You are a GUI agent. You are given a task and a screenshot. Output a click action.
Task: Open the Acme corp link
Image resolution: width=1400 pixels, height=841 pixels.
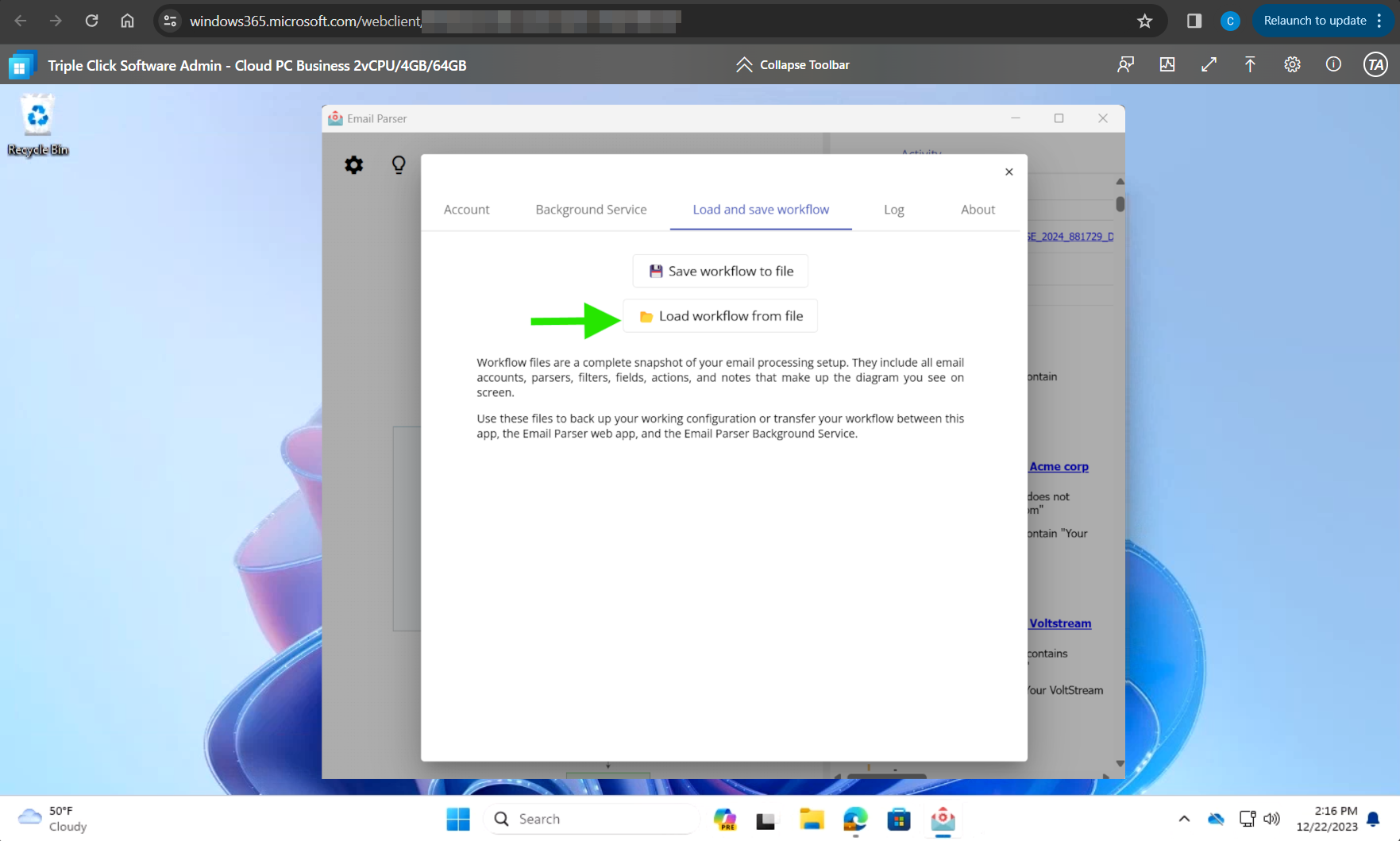coord(1059,466)
